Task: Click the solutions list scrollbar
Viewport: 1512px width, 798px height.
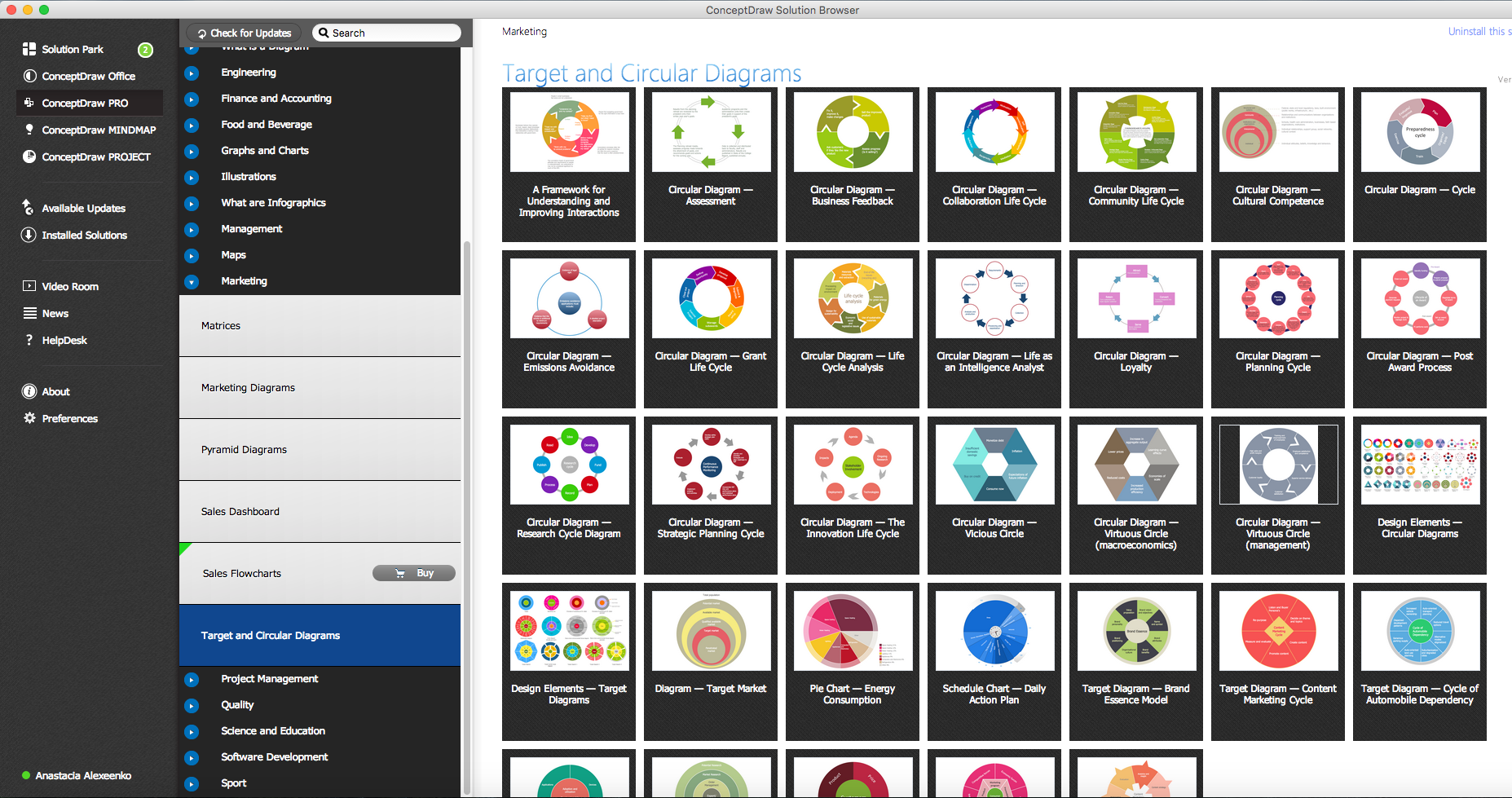Action: [467, 517]
